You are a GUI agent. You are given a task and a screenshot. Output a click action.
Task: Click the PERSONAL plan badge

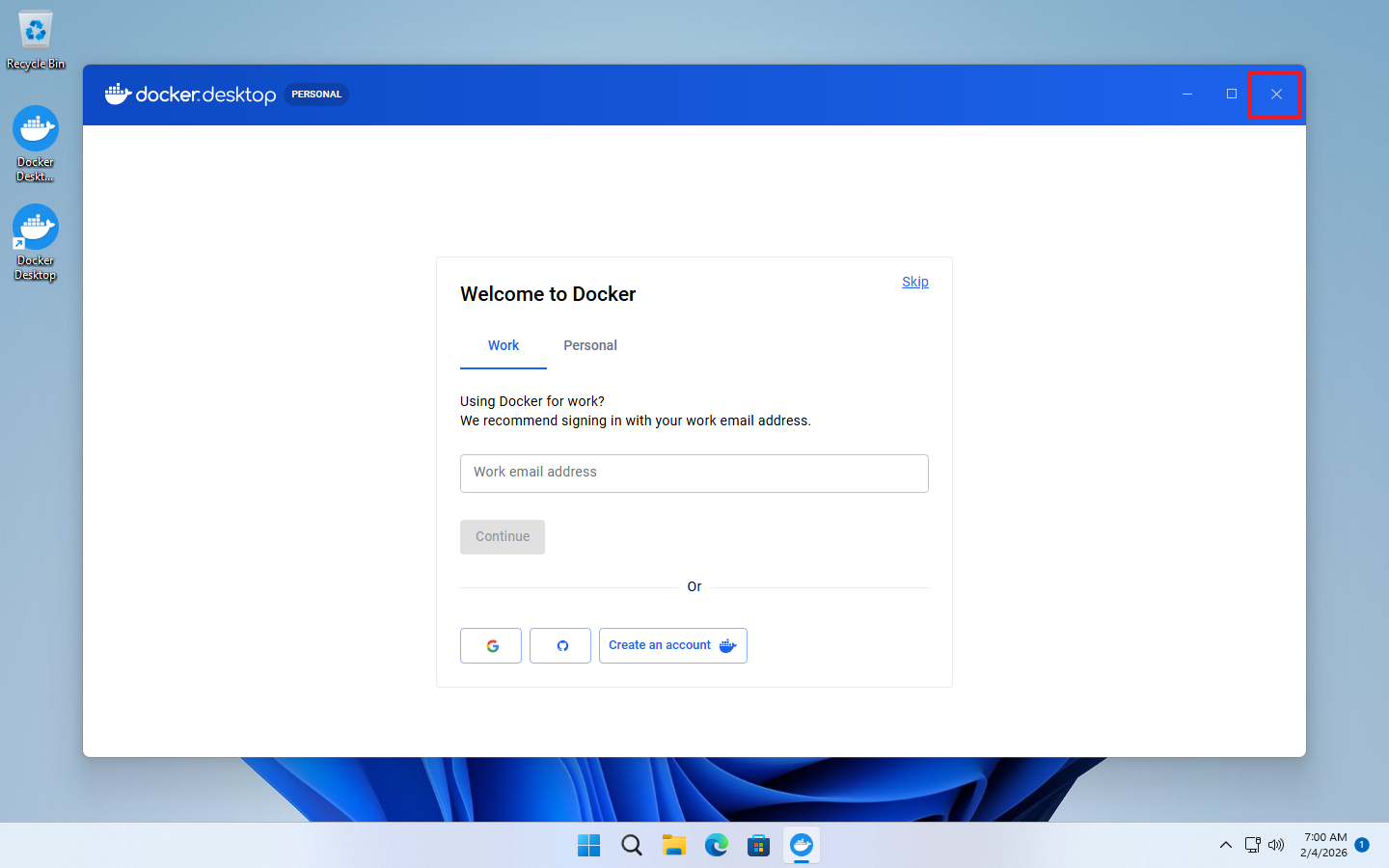[x=316, y=95]
